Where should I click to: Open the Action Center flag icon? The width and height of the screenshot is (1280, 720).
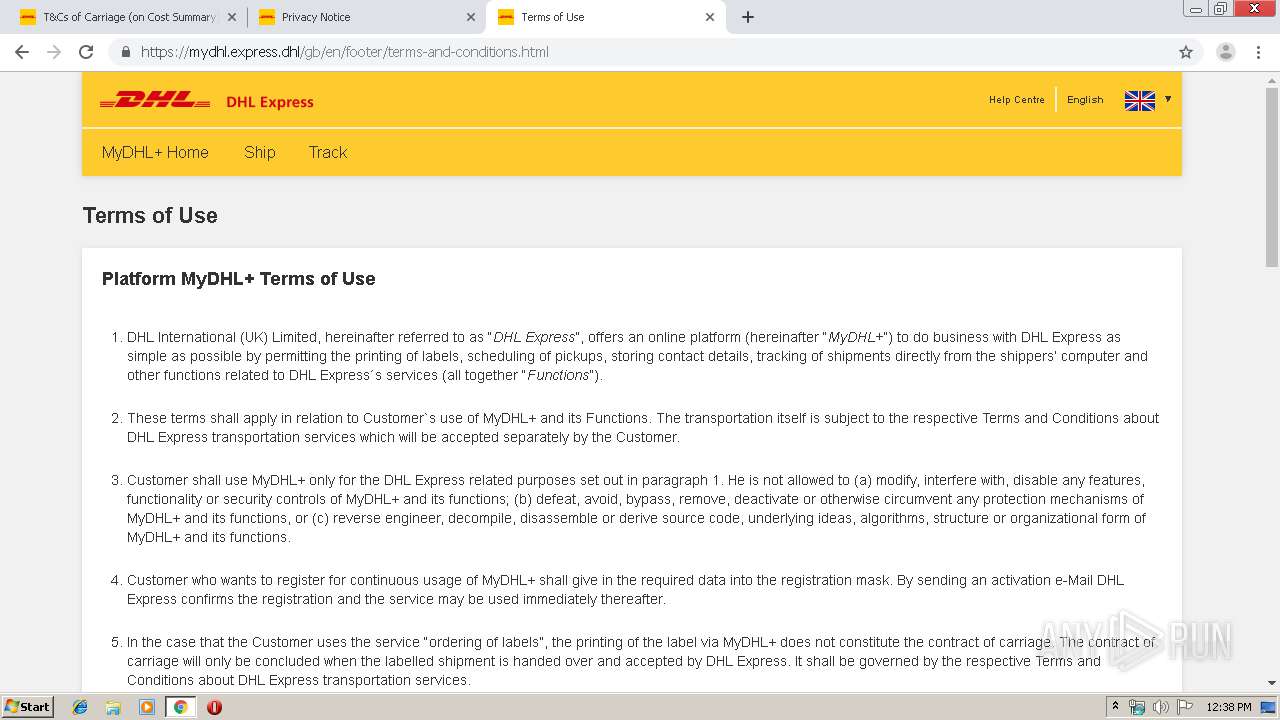point(1185,707)
